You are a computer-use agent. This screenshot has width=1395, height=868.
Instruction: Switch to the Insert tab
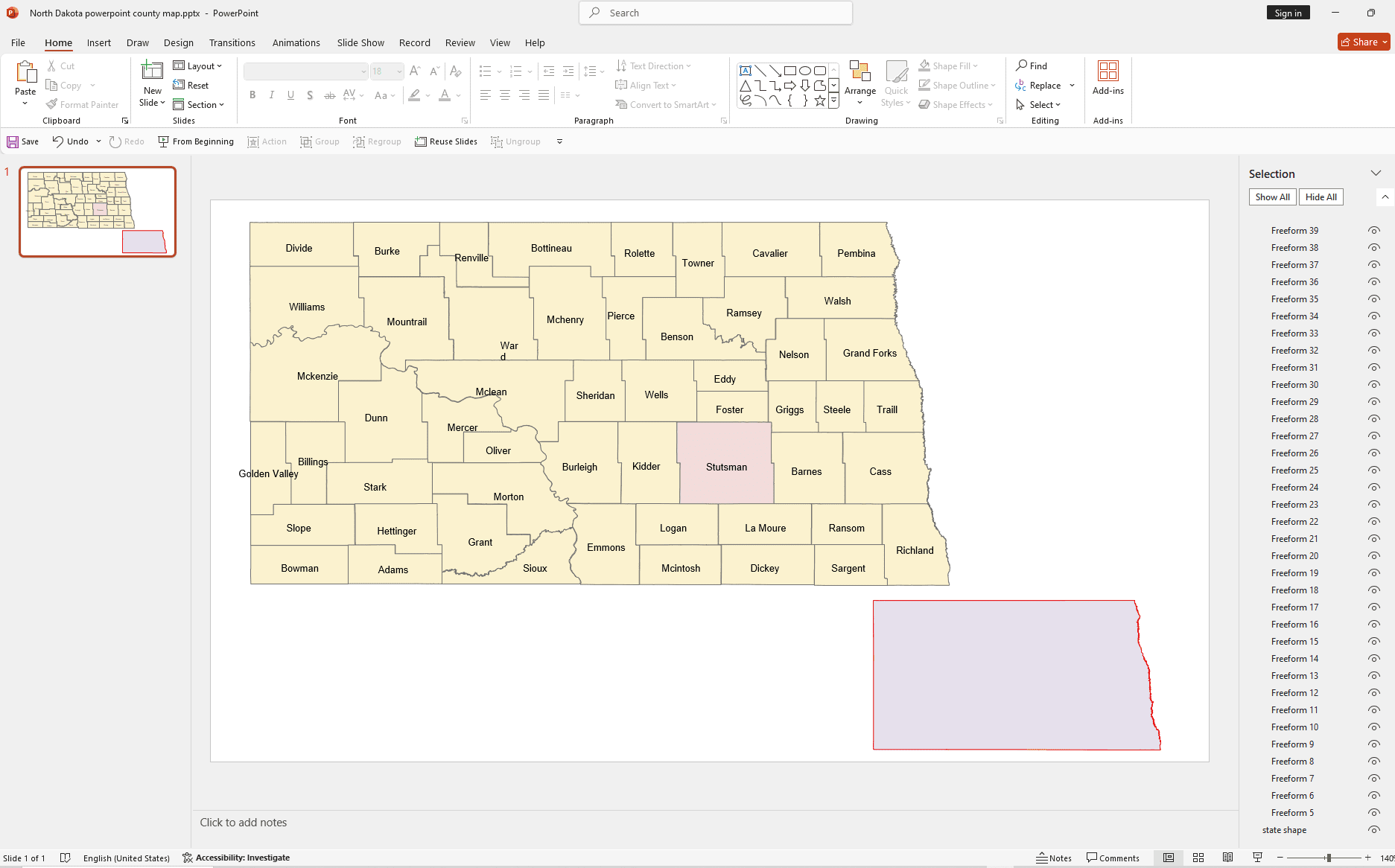pyautogui.click(x=99, y=42)
